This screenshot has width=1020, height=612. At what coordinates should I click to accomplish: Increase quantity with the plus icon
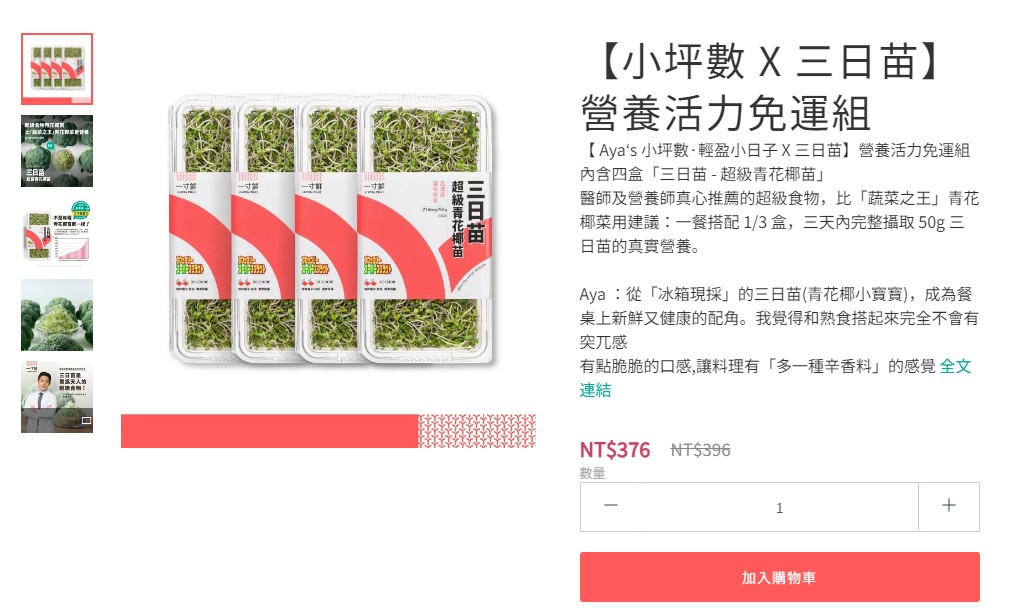948,506
